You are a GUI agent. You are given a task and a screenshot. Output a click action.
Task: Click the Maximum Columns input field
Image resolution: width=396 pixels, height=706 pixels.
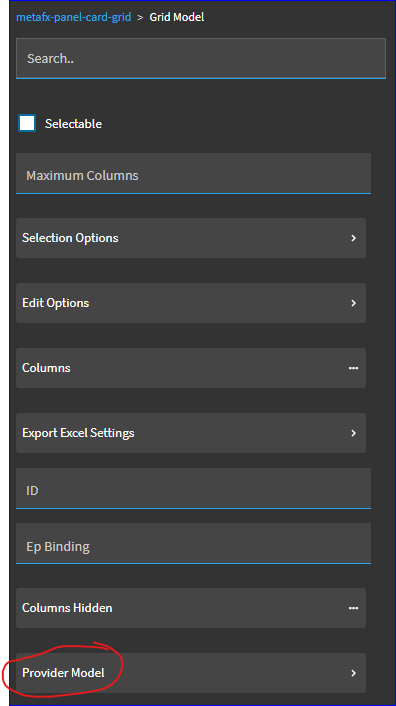194,174
